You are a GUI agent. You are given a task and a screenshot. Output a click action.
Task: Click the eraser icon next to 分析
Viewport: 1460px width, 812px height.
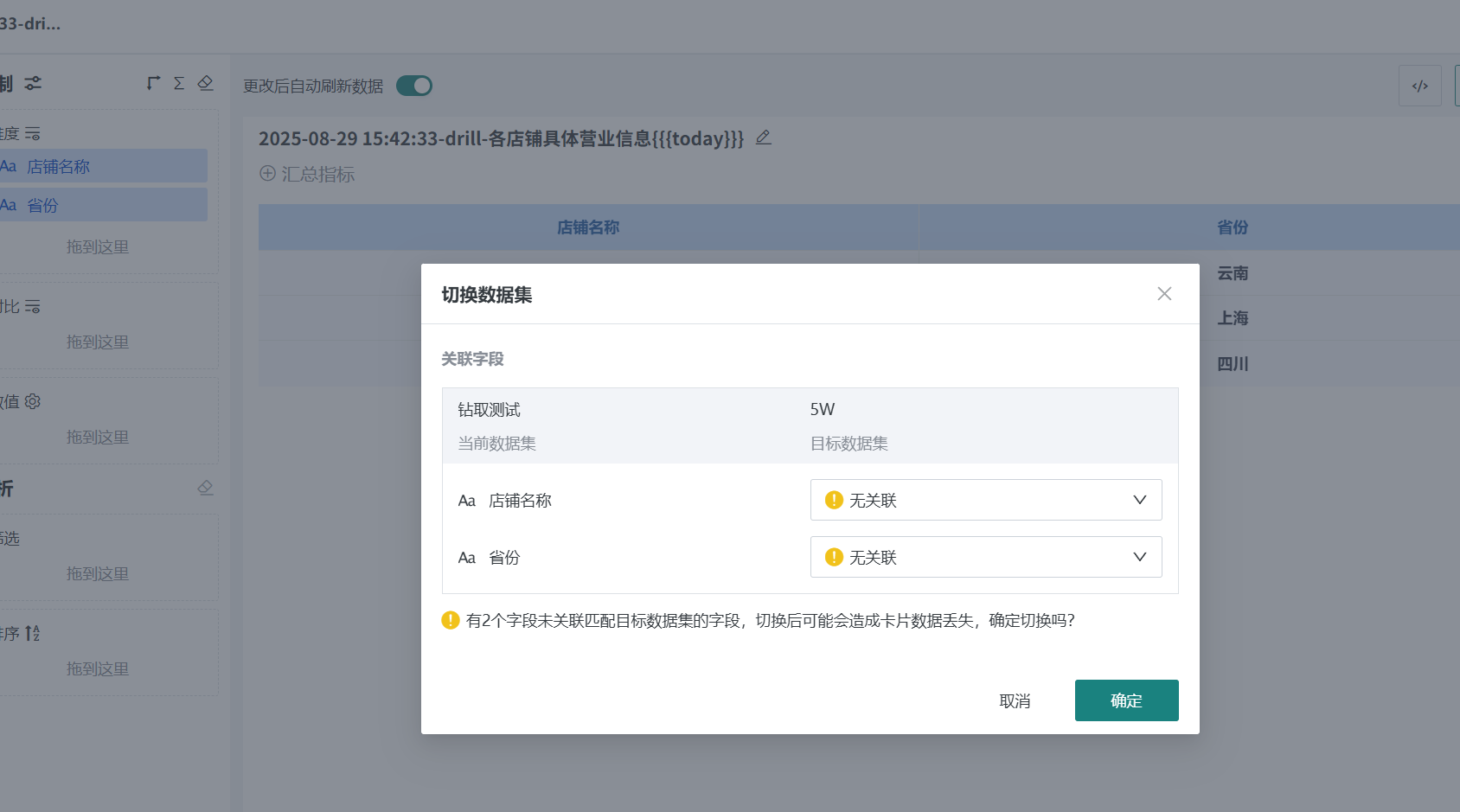click(205, 488)
